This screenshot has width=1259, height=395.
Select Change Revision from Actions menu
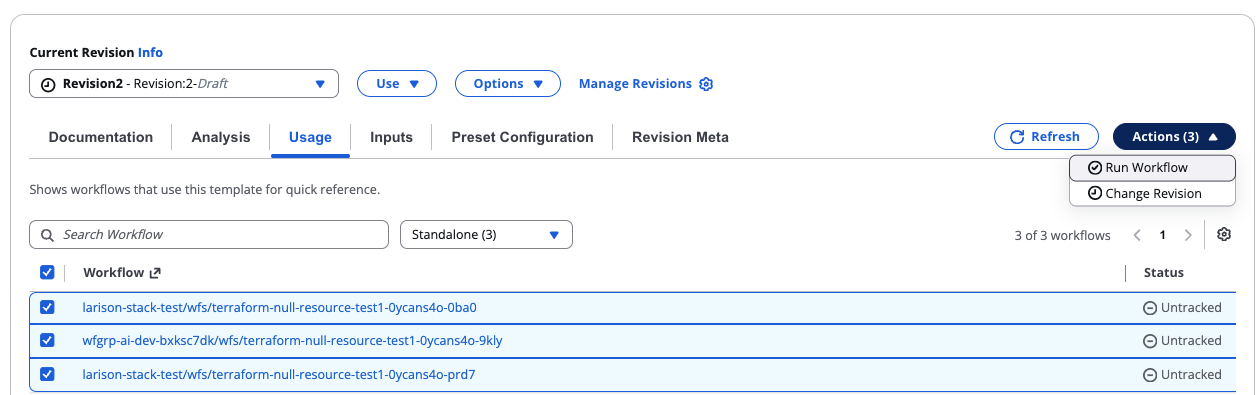point(1152,194)
